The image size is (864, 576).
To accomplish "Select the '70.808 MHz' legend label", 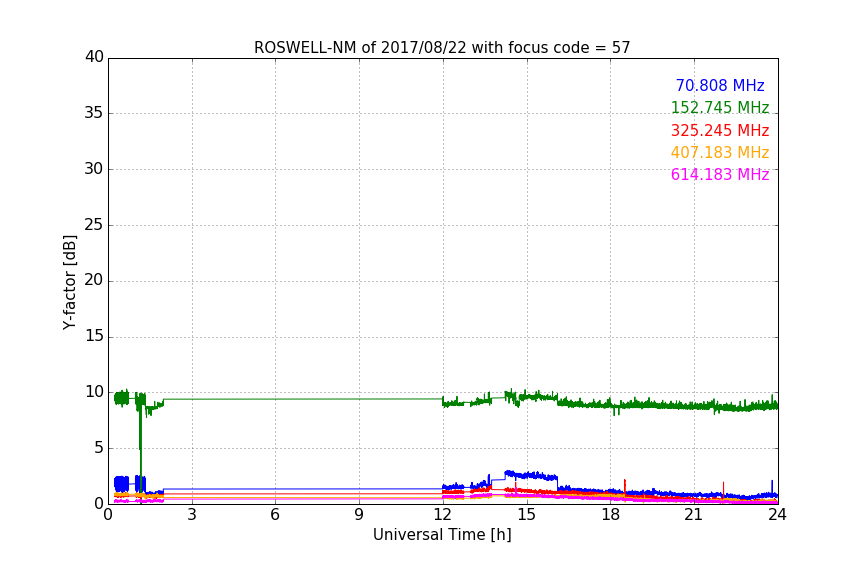I will [720, 85].
